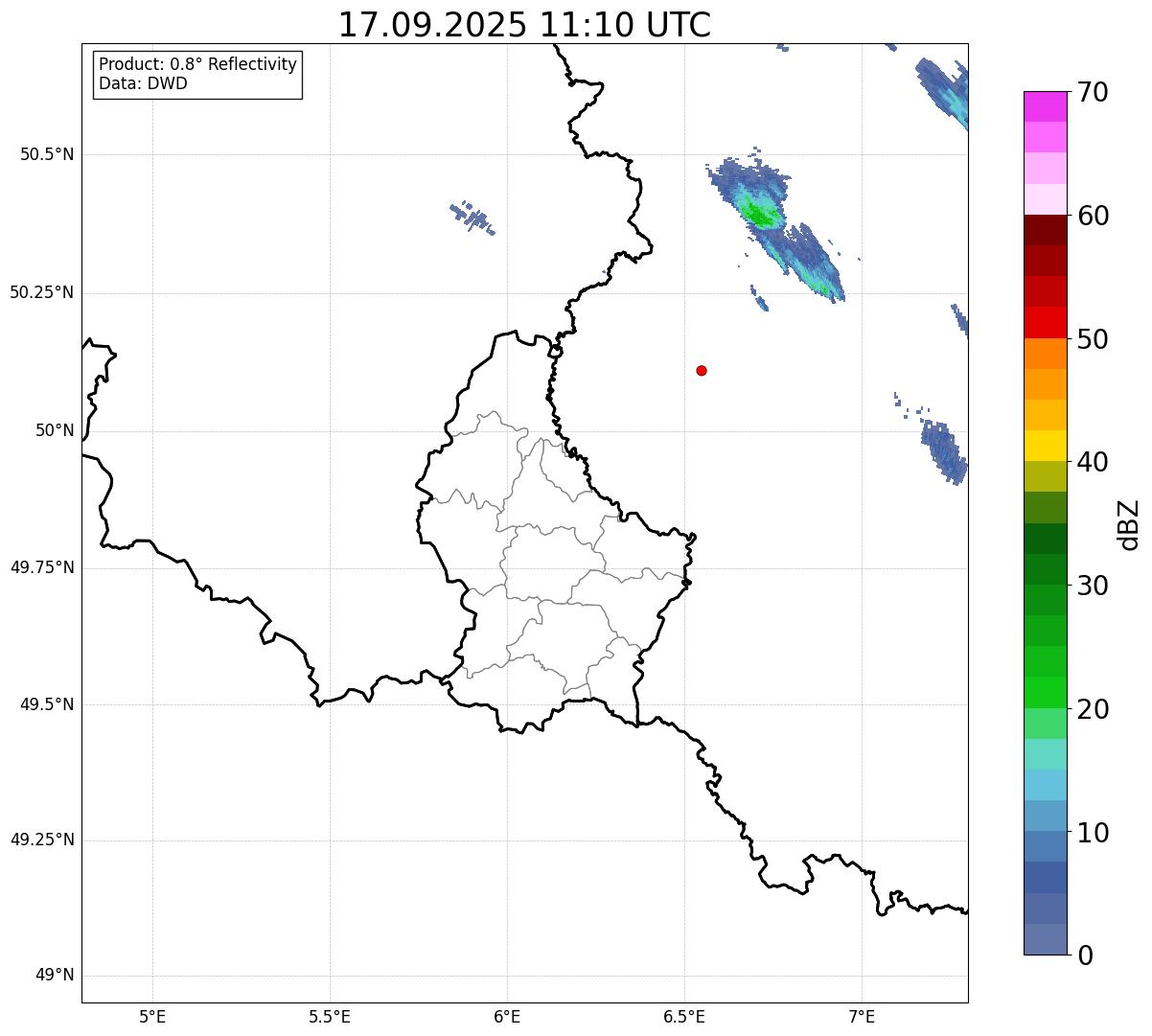
Task: Click the yellow swatch at 40 dBZ
Action: tap(1045, 446)
